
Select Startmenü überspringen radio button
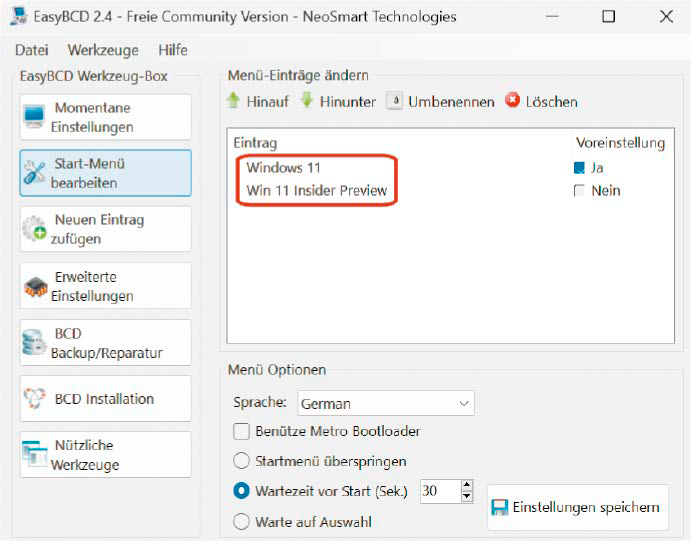[241, 461]
